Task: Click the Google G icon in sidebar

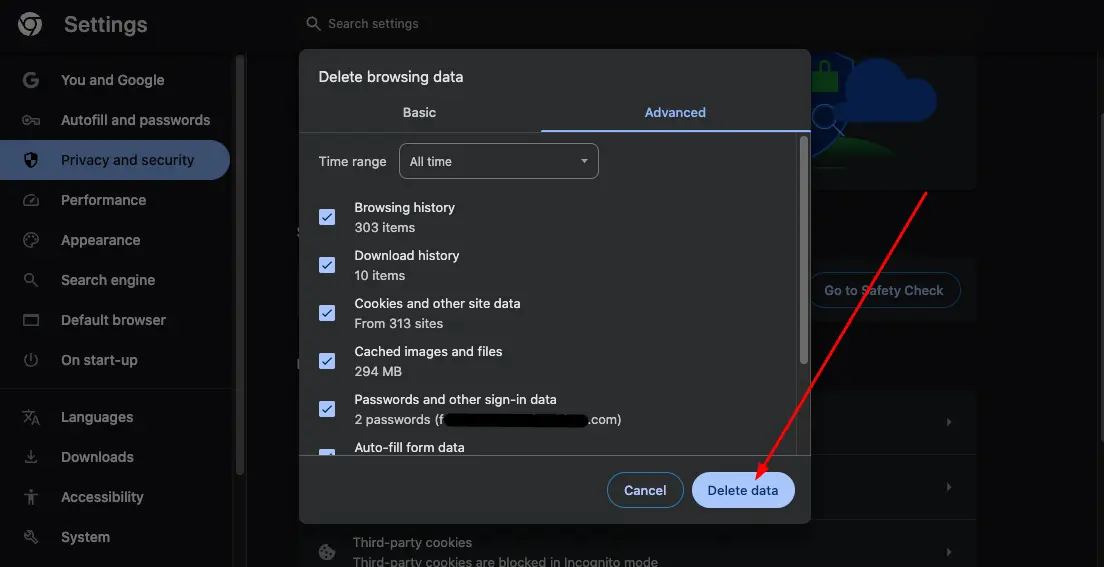Action: click(x=30, y=80)
